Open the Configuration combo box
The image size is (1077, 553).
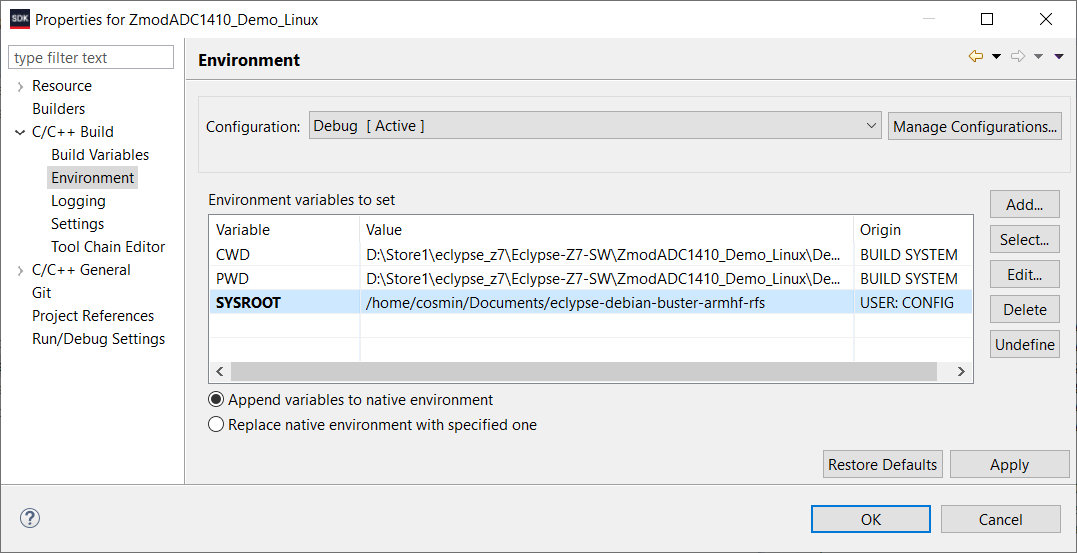[595, 126]
